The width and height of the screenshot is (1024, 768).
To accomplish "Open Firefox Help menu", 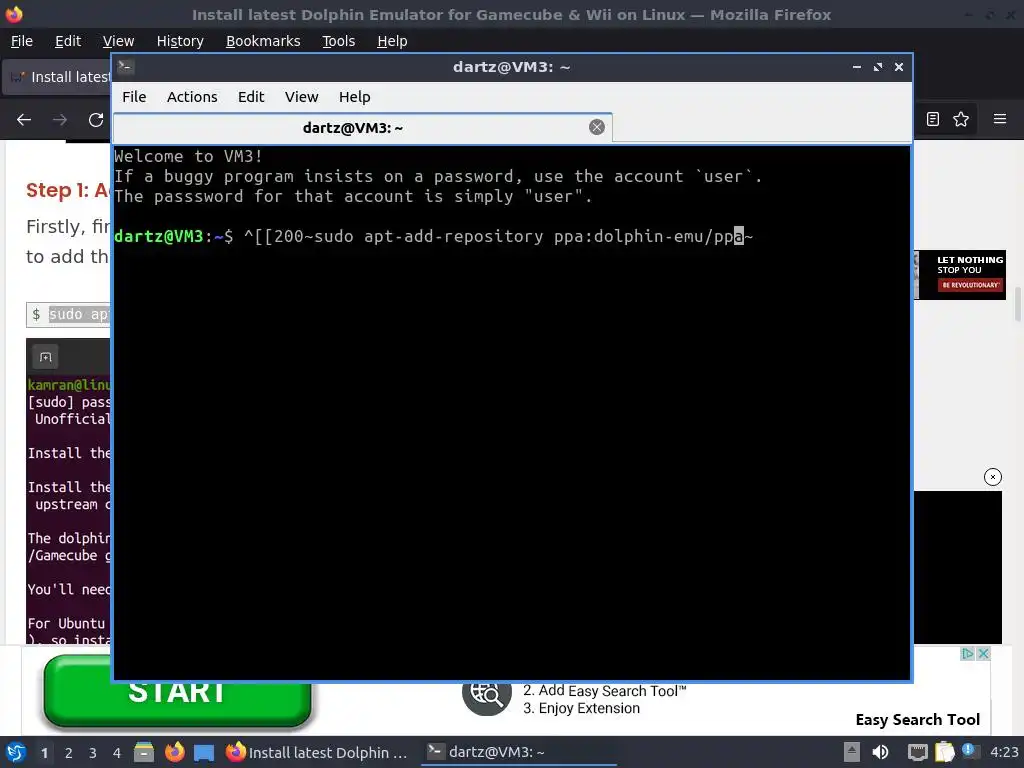I will 392,41.
